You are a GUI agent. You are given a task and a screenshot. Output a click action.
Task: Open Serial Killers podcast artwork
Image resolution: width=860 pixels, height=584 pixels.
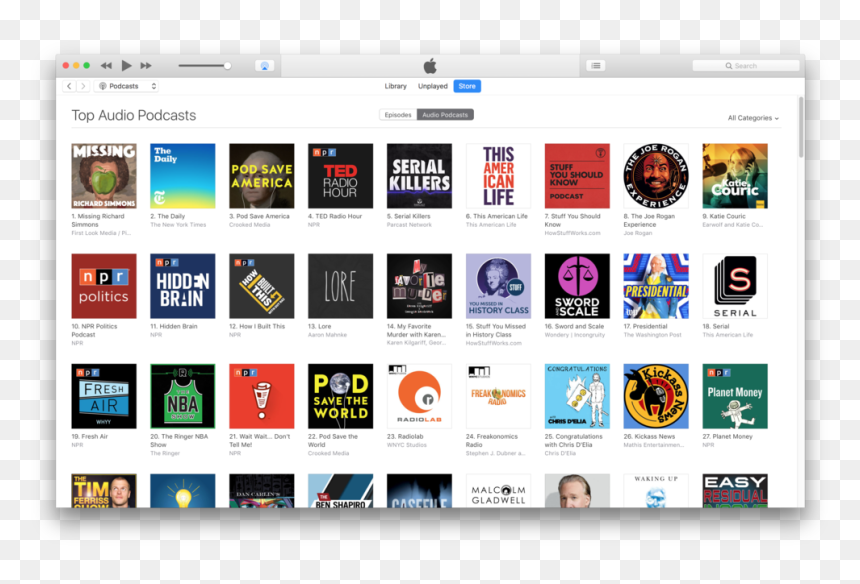420,176
